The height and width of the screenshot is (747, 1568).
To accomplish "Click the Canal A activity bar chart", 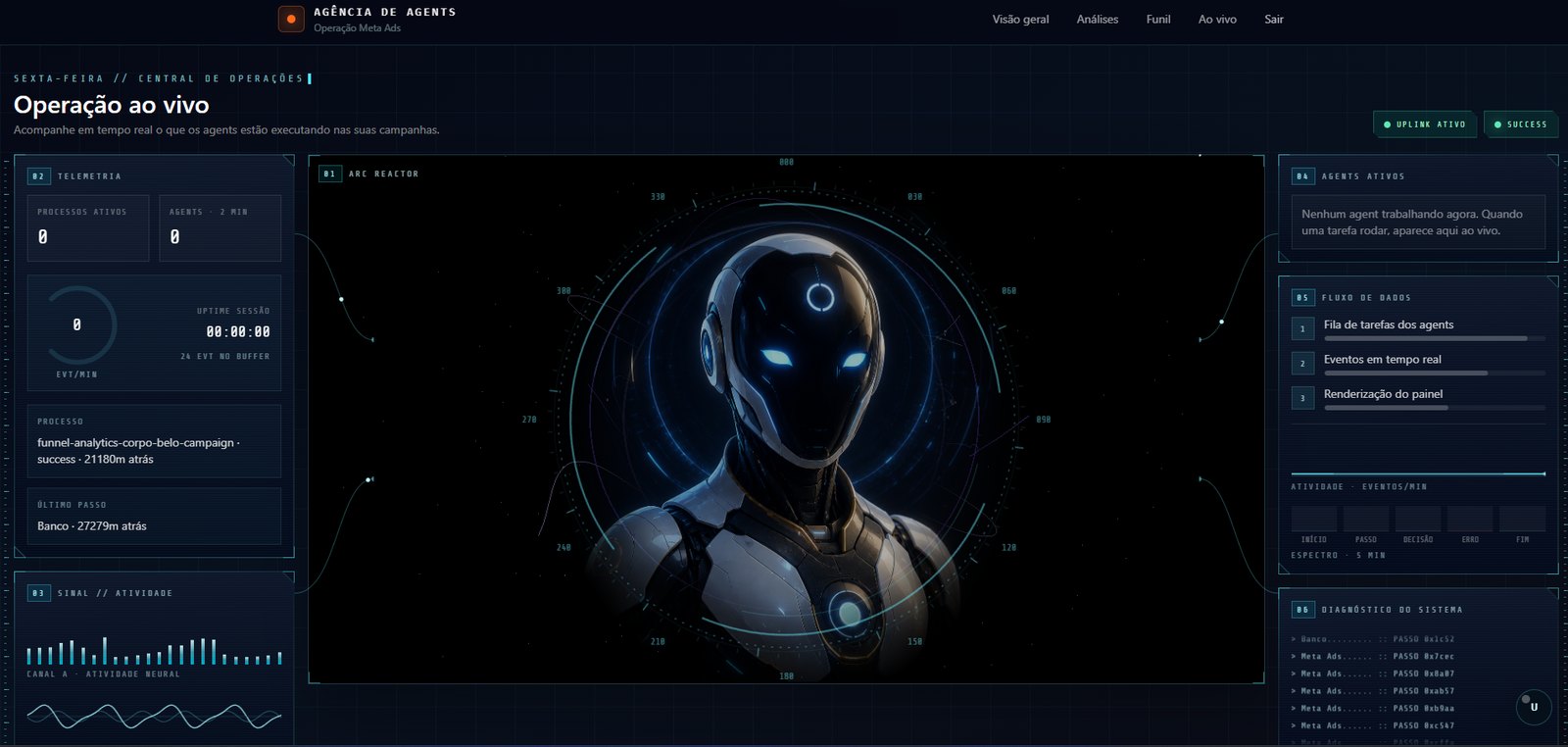I will click(x=154, y=651).
